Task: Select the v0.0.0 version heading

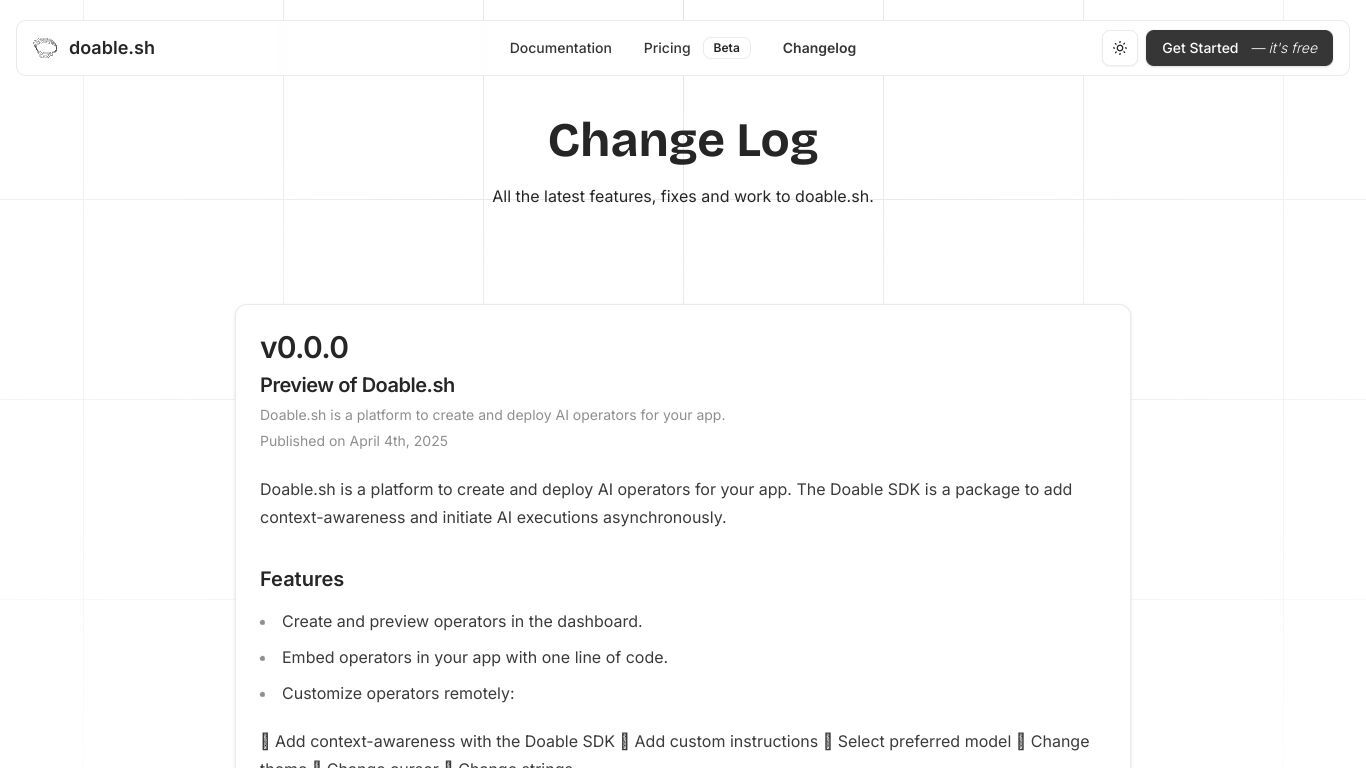Action: [x=304, y=347]
